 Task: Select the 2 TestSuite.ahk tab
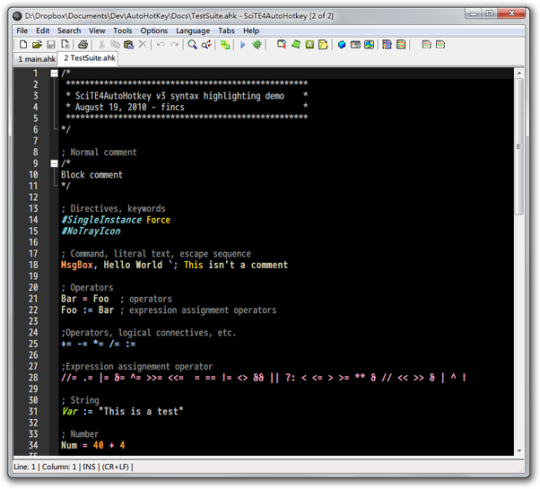click(x=89, y=58)
